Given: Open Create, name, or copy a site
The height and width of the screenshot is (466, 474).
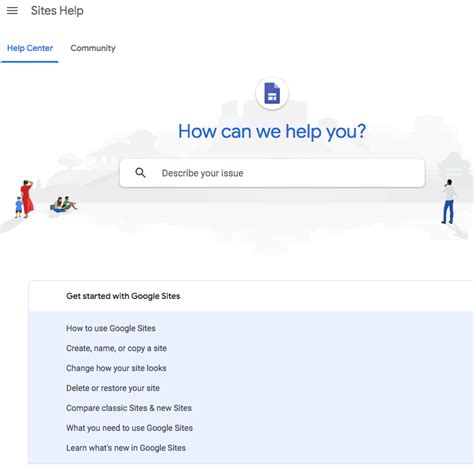Looking at the screenshot, I should (116, 348).
